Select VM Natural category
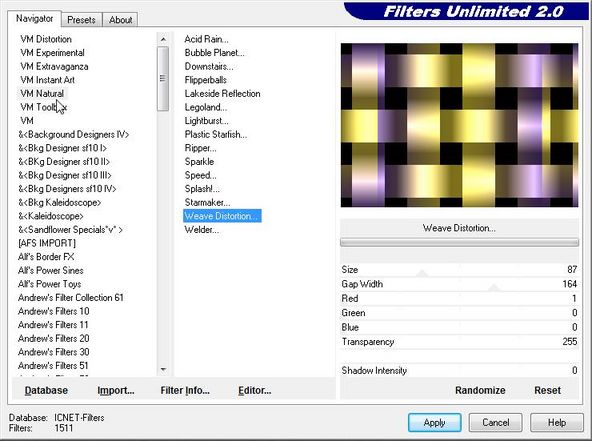This screenshot has width=592, height=441. 42,94
